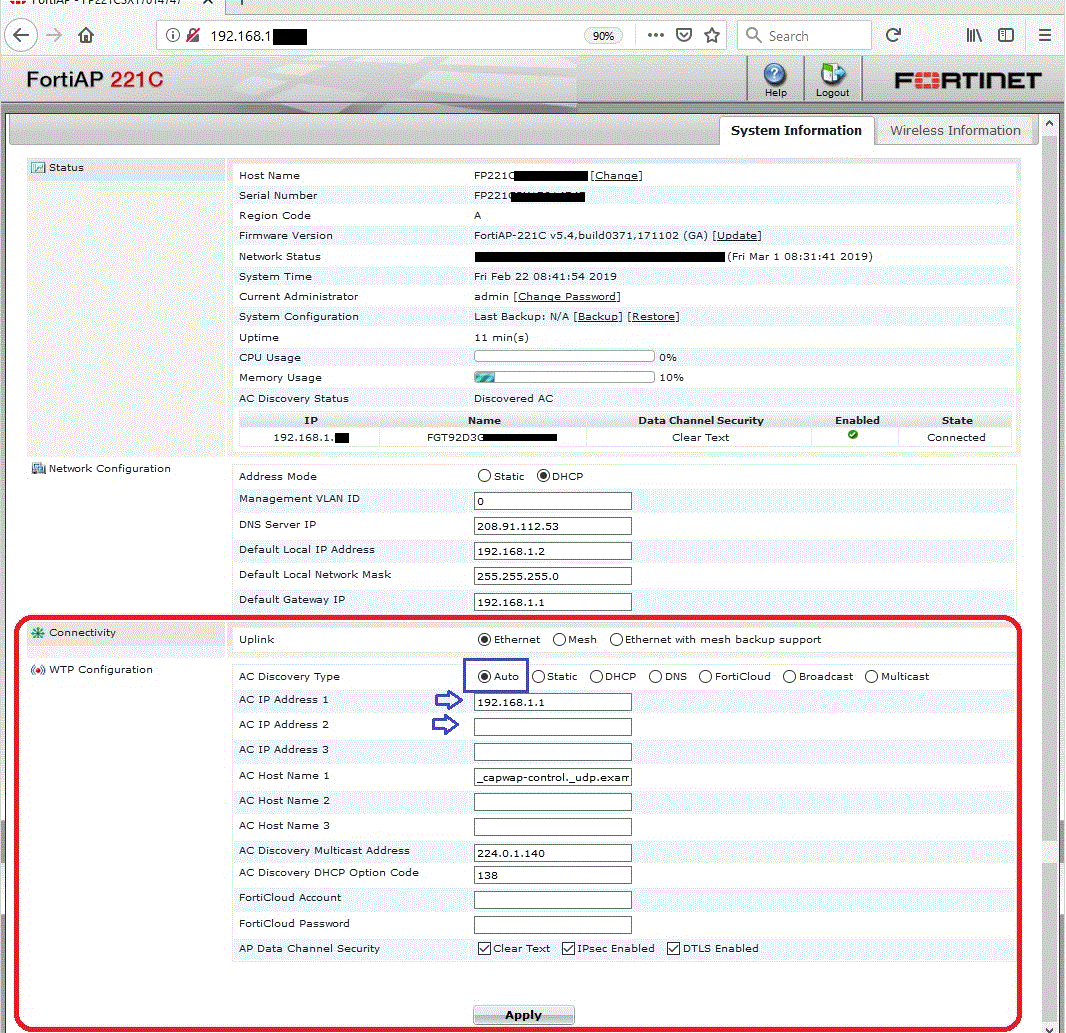Click the configuration Backup link
This screenshot has height=1033, width=1066.
(598, 317)
